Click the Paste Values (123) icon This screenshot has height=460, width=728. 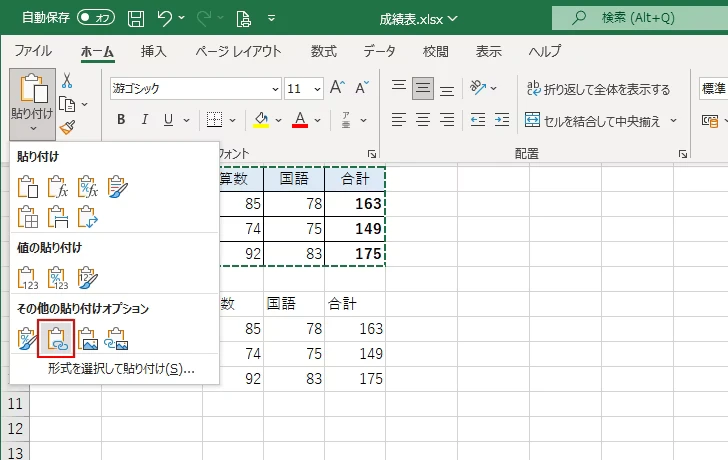(28, 277)
